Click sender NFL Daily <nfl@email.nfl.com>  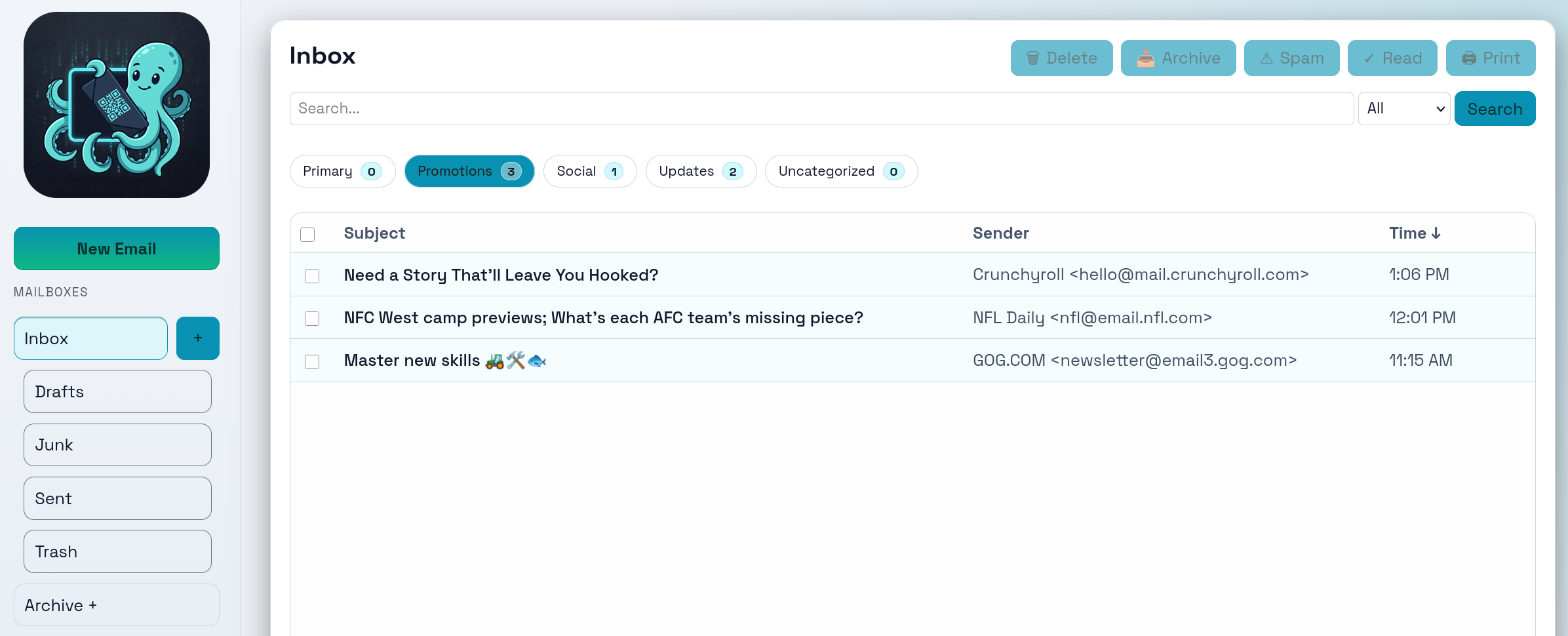point(1092,318)
